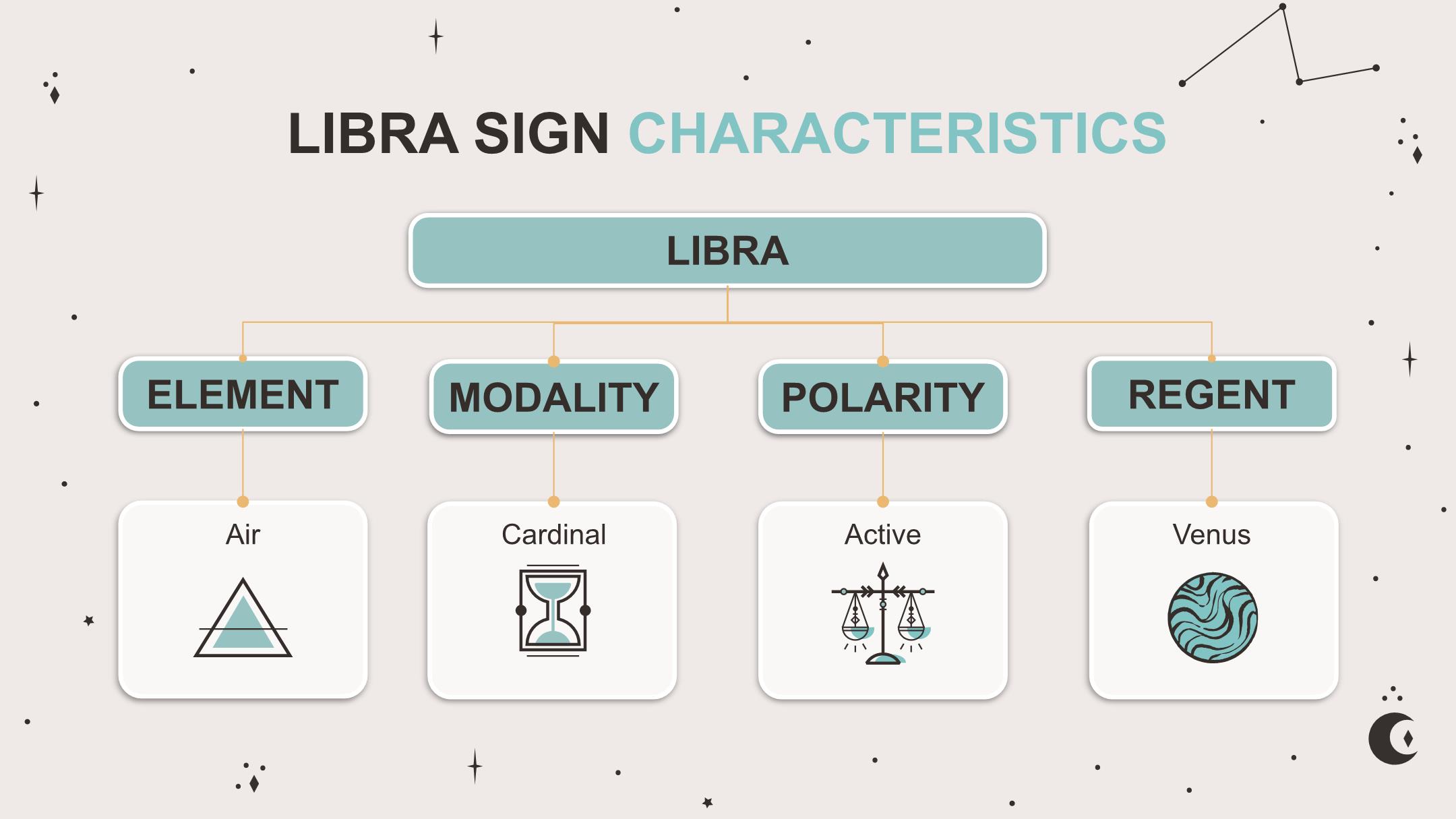Click the balance scales icon under Active
This screenshot has width=1456, height=819.
tap(883, 614)
